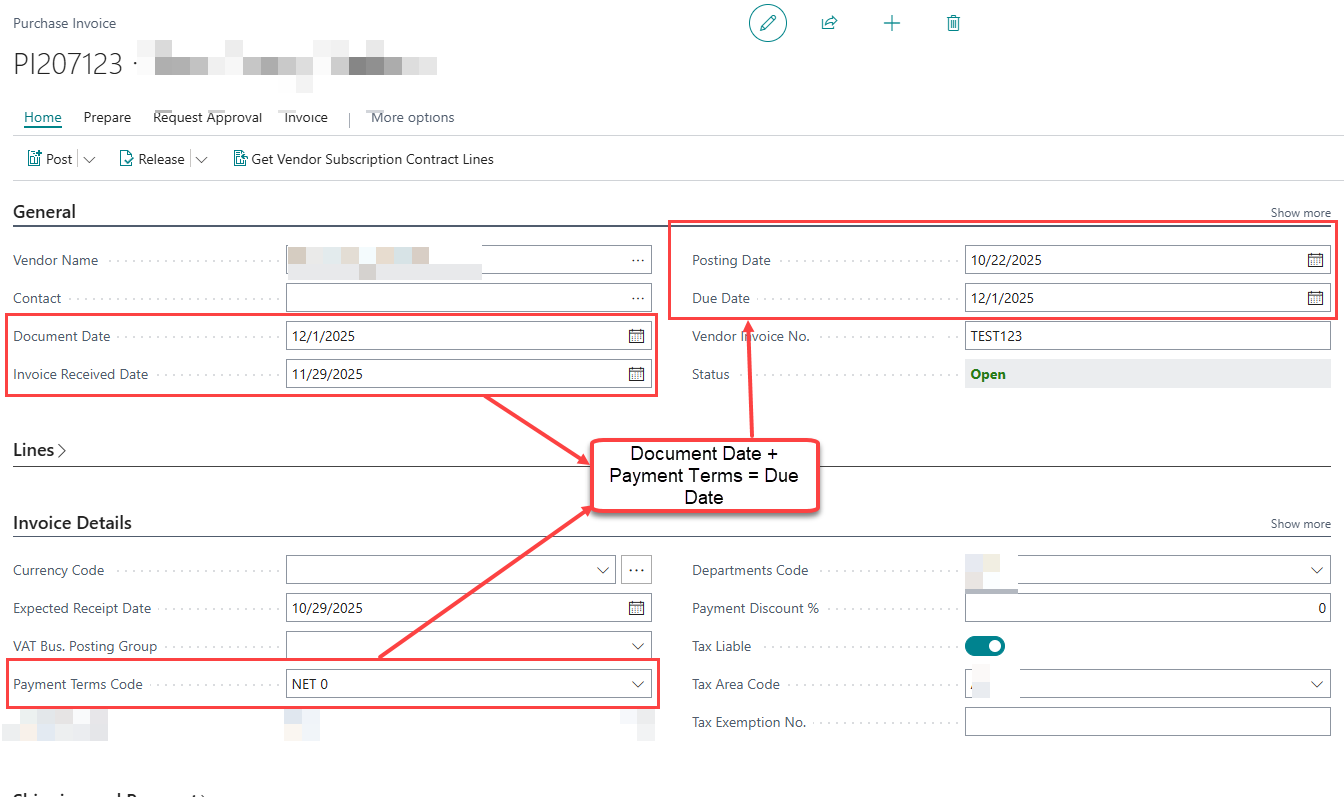Click the trash delete icon
1344x797 pixels.
953,23
